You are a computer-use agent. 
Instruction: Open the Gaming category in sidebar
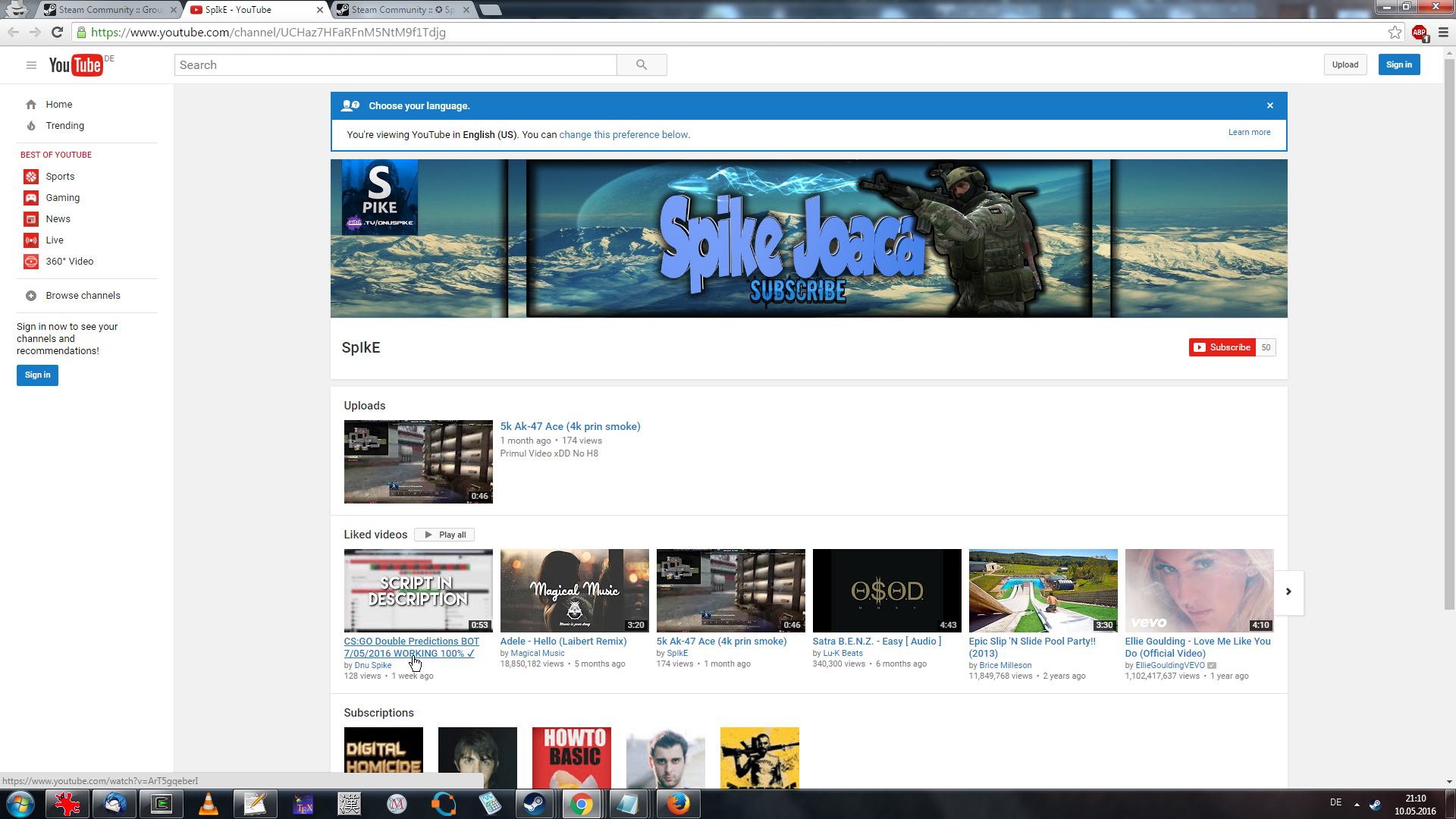coord(62,198)
